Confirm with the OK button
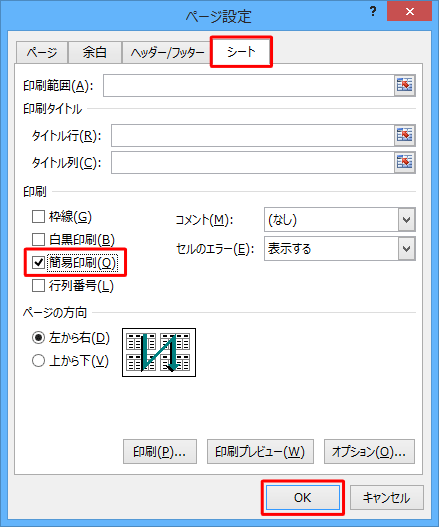This screenshot has height=527, width=439. click(303, 497)
